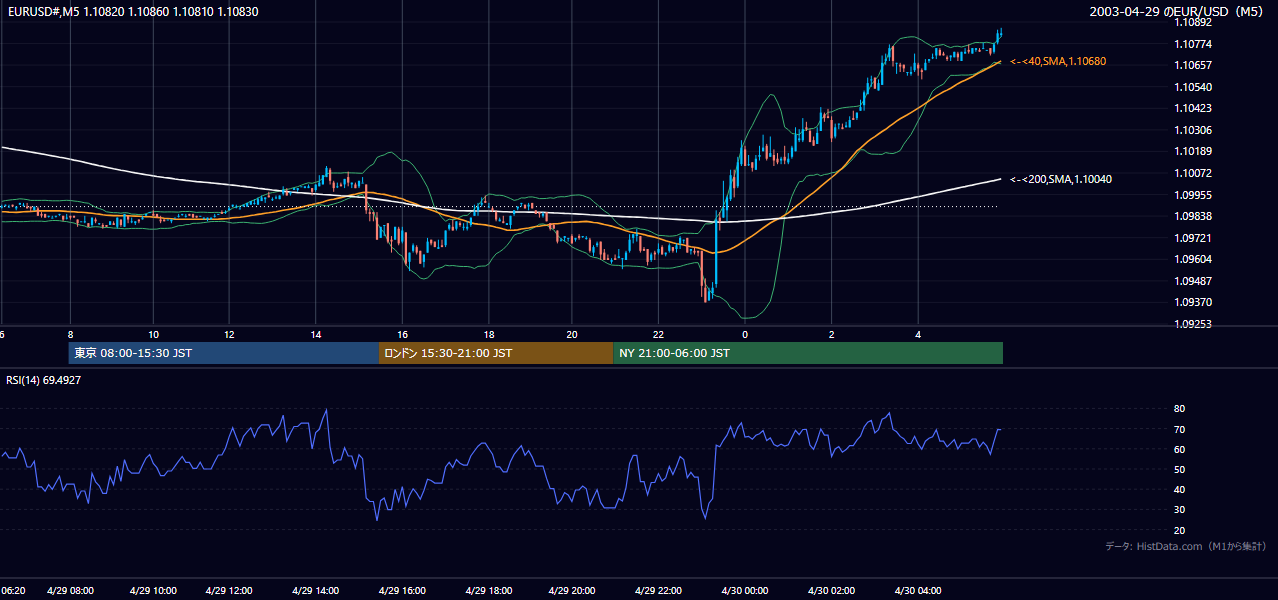The image size is (1278, 600).
Task: Click the ロンドン 15:30-21:00 JST session bar
Action: tap(496, 353)
